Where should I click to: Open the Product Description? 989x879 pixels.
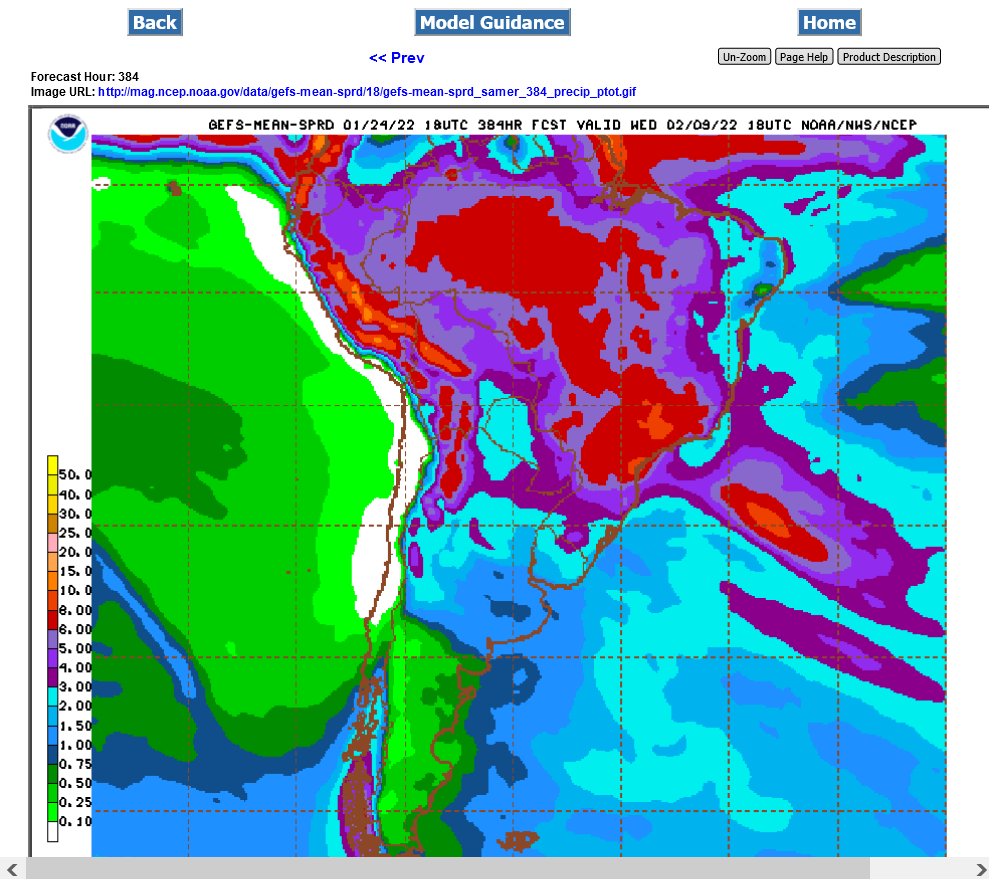click(889, 57)
